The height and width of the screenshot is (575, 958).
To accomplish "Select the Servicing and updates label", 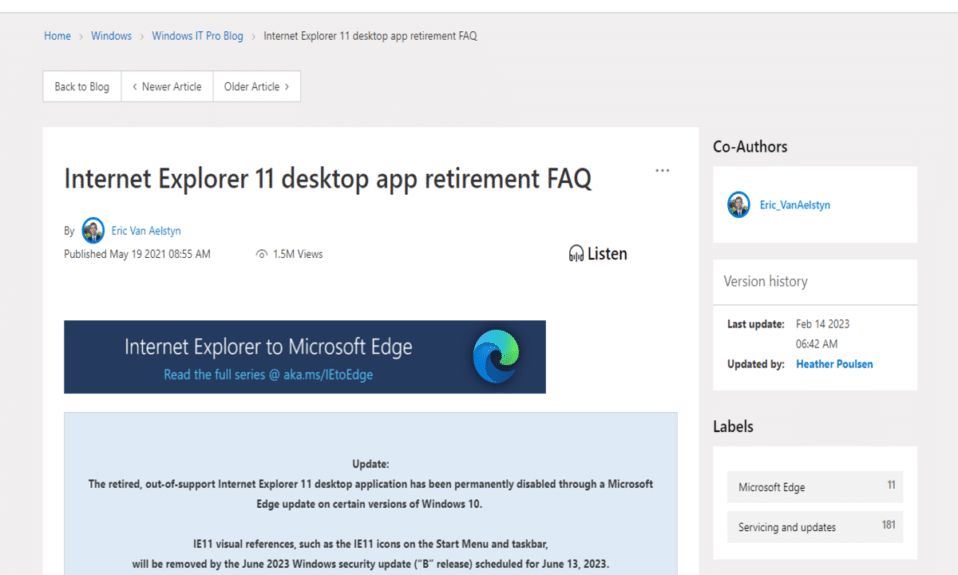I will click(815, 527).
